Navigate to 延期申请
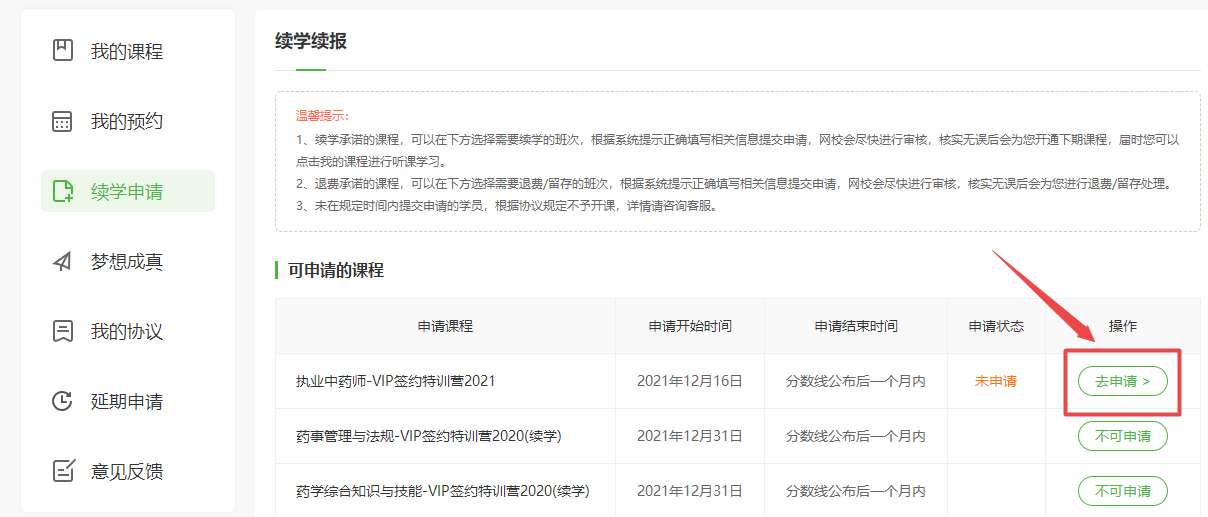 (x=126, y=401)
